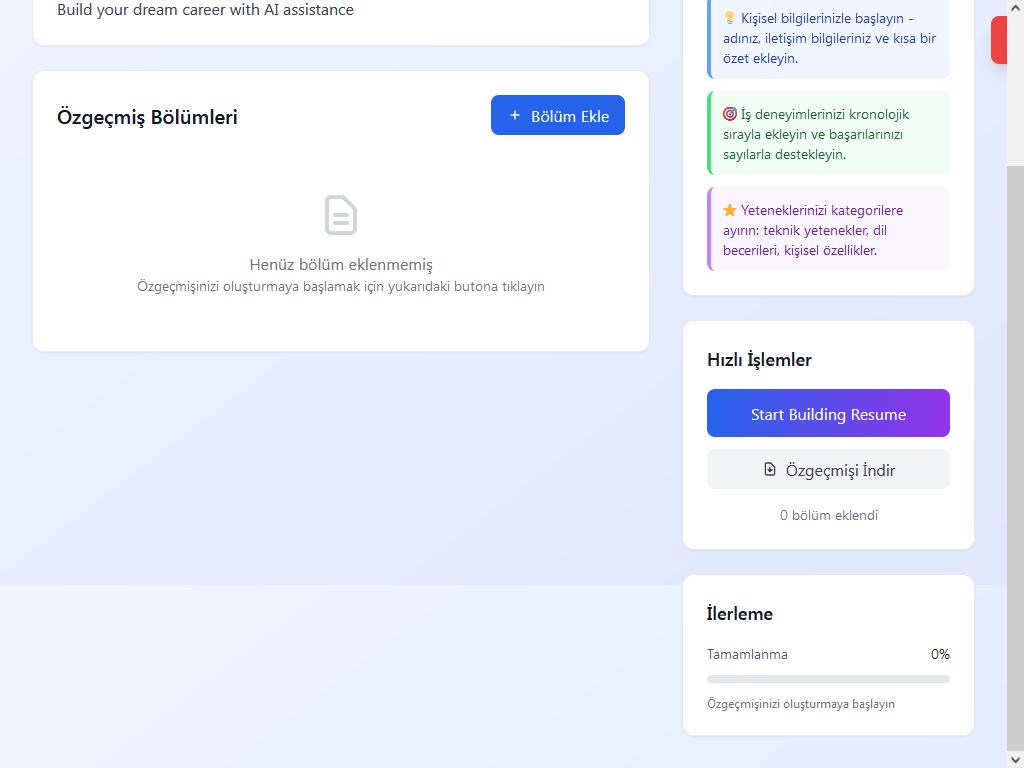Click the scrollbar up arrow
Image resolution: width=1024 pixels, height=768 pixels.
point(1015,6)
